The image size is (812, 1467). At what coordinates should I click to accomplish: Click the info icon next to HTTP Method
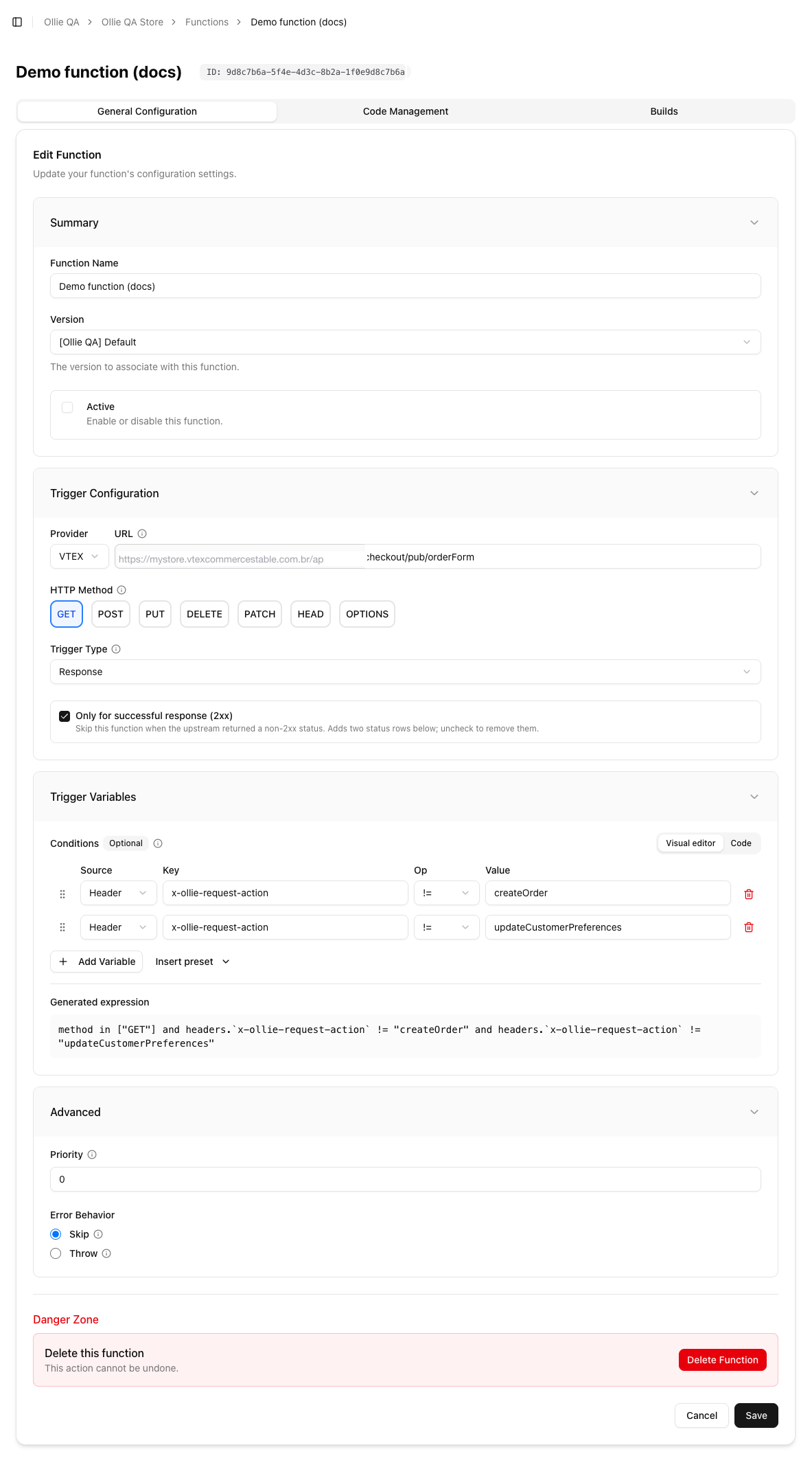pyautogui.click(x=121, y=590)
